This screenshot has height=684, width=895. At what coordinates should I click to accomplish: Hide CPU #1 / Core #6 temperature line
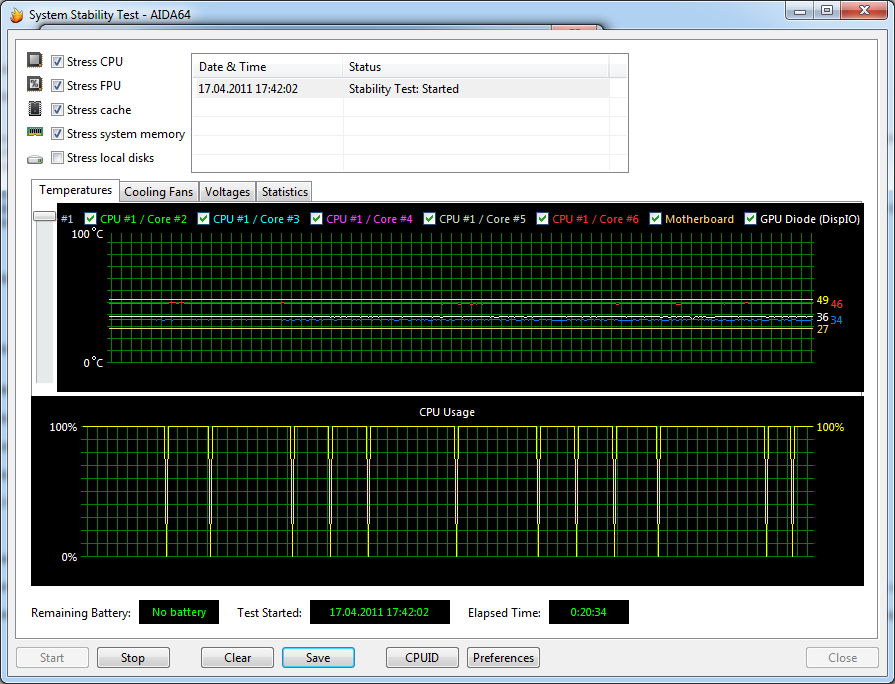542,219
